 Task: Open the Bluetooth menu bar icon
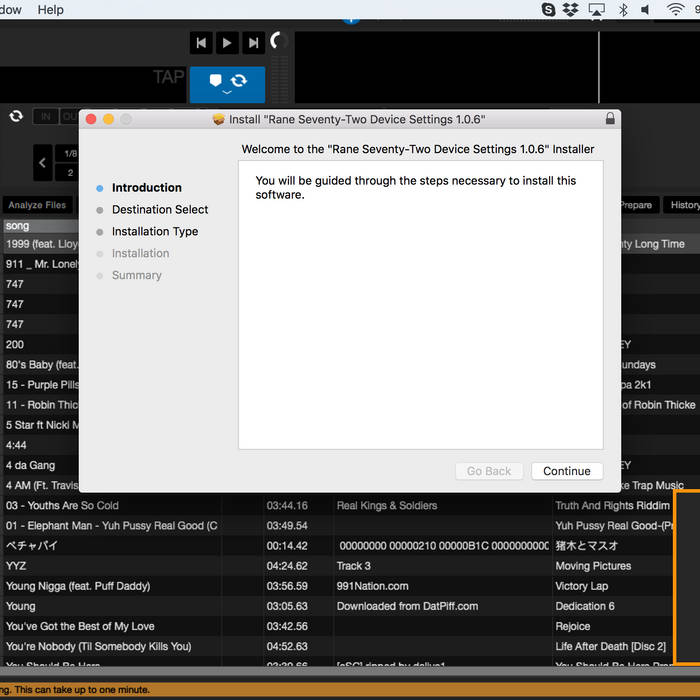(x=623, y=10)
